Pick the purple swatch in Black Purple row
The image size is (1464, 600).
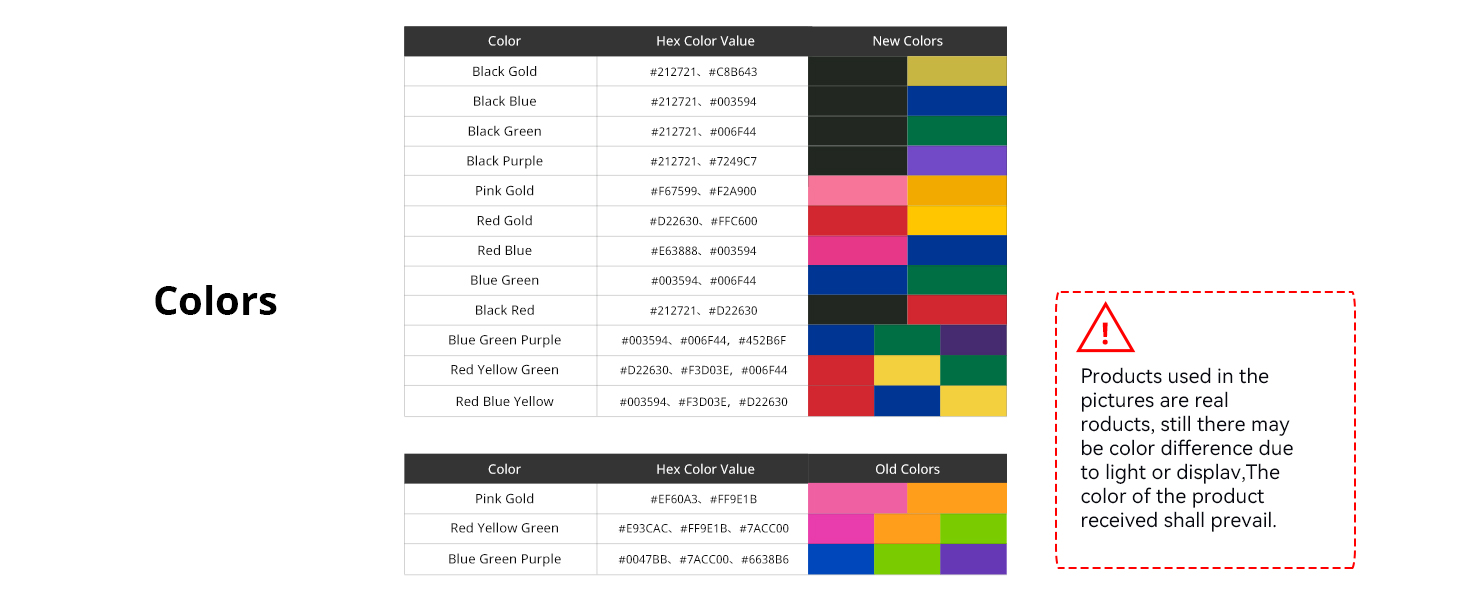pos(956,161)
